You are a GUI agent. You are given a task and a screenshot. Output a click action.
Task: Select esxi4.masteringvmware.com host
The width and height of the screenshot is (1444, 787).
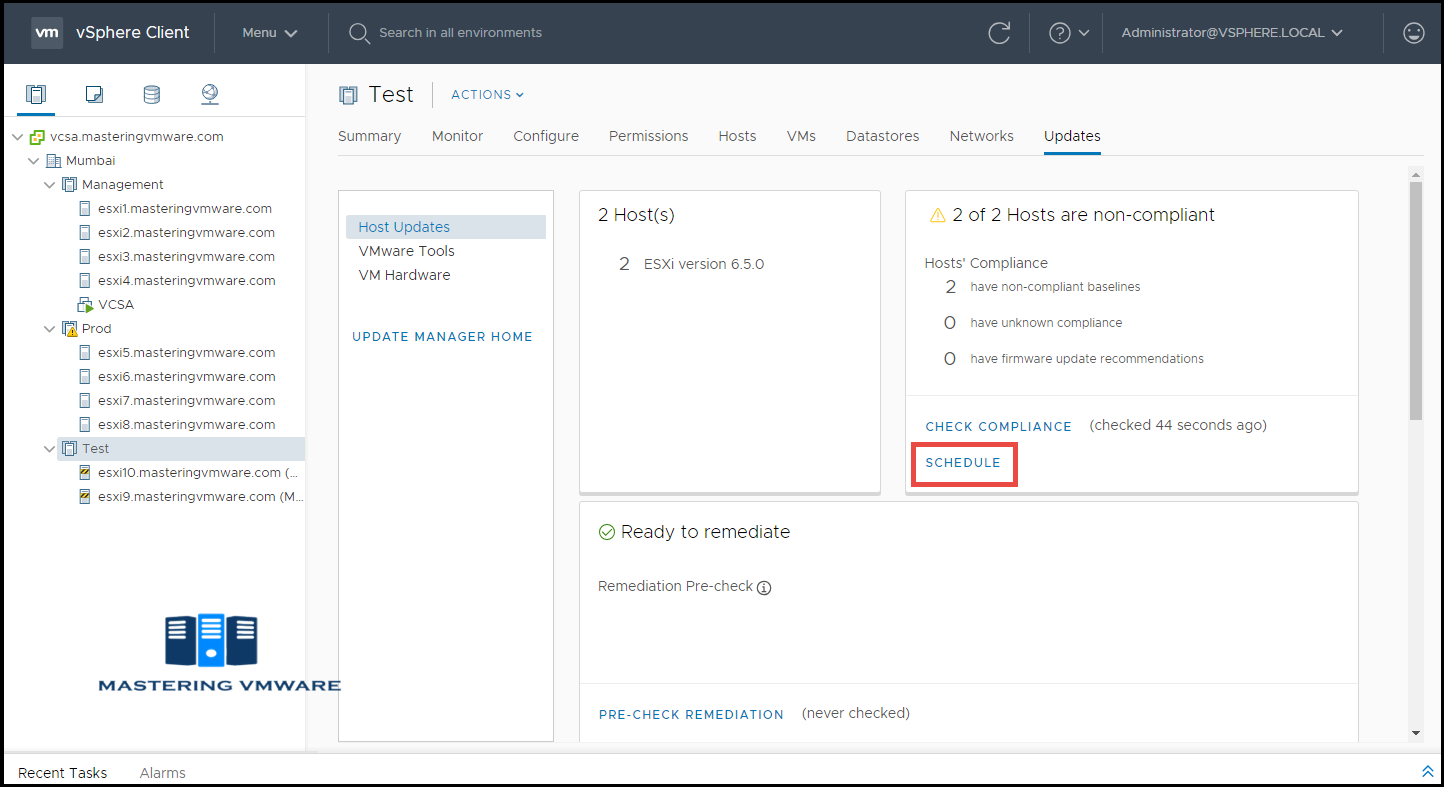(186, 281)
